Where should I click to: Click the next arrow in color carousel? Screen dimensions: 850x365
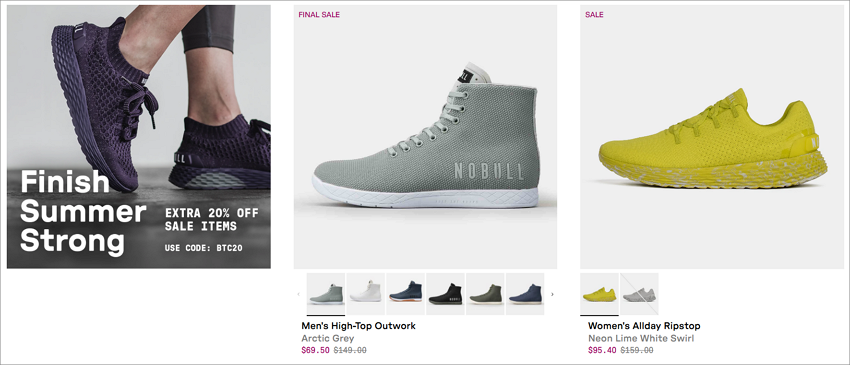[x=552, y=294]
